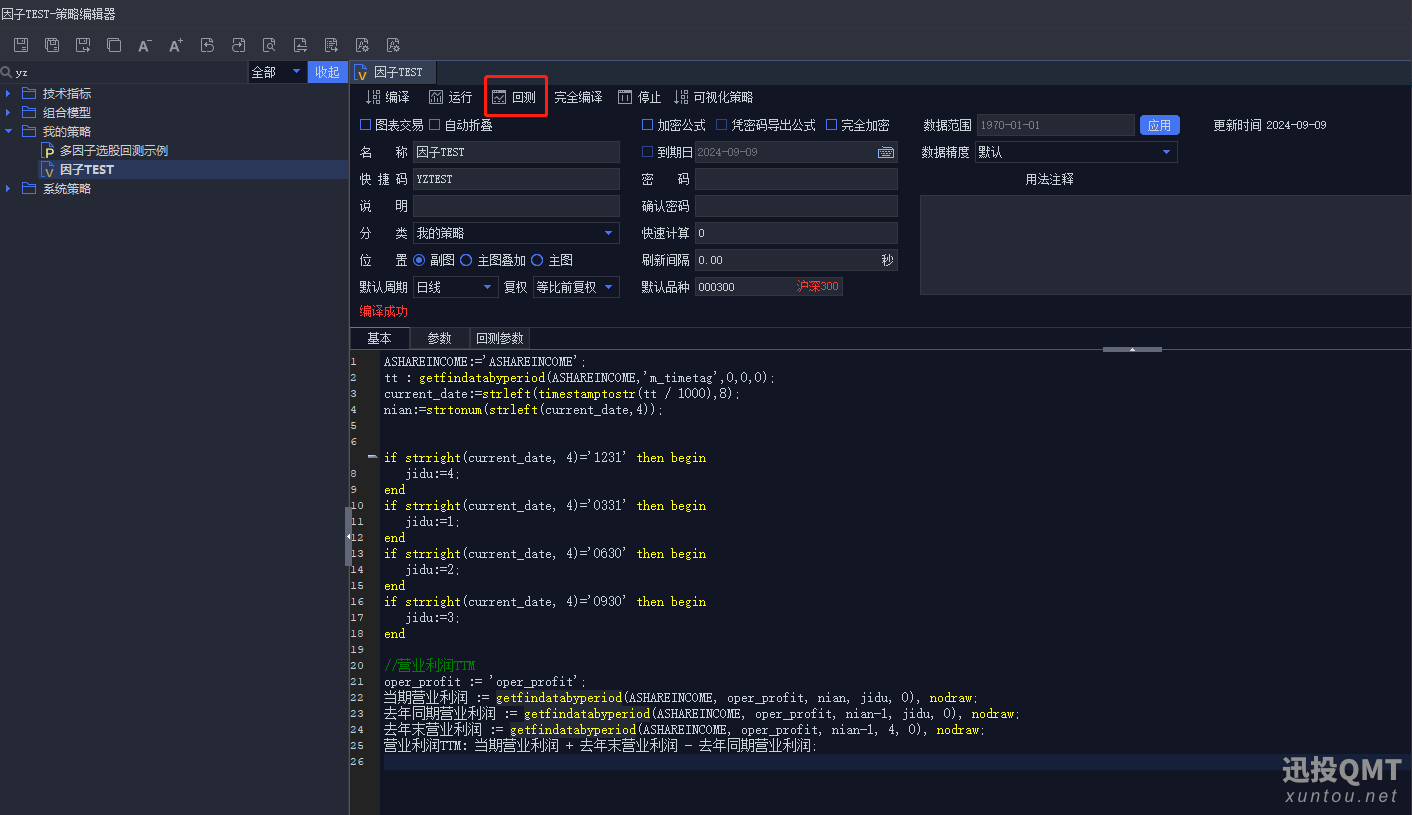
Task: Click the 编译 compile button
Action: pyautogui.click(x=387, y=97)
